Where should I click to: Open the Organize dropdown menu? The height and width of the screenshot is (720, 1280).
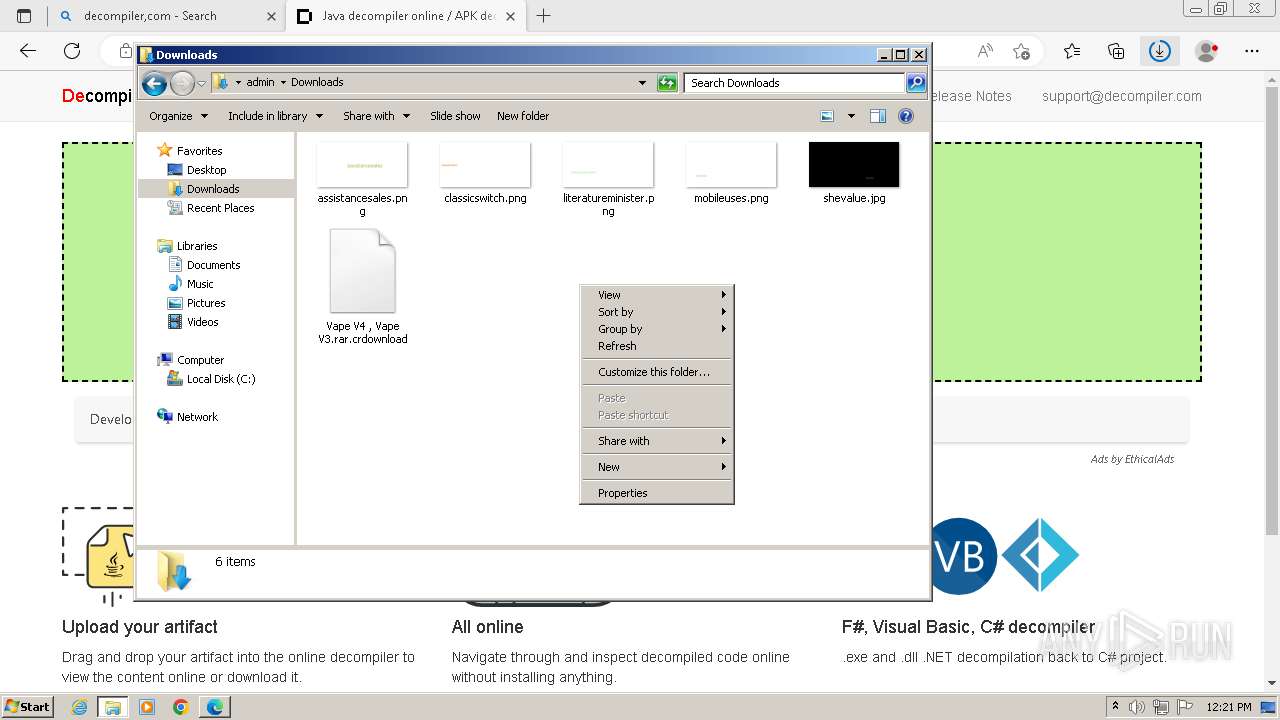click(x=178, y=116)
